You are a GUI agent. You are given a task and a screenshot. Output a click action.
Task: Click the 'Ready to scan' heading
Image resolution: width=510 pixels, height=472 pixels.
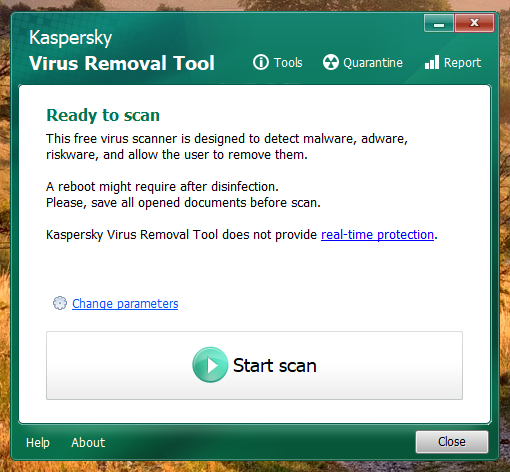tap(103, 115)
